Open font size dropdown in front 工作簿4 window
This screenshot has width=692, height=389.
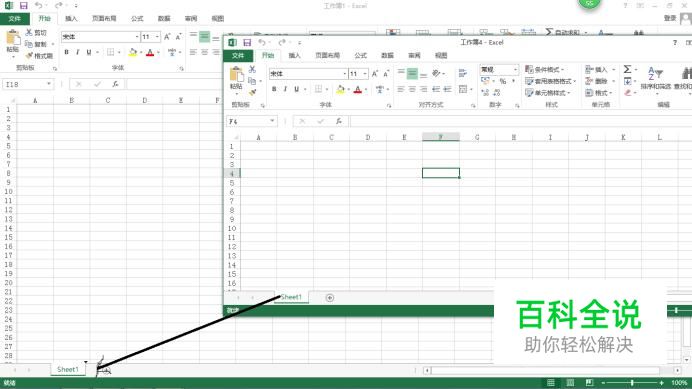coord(365,74)
